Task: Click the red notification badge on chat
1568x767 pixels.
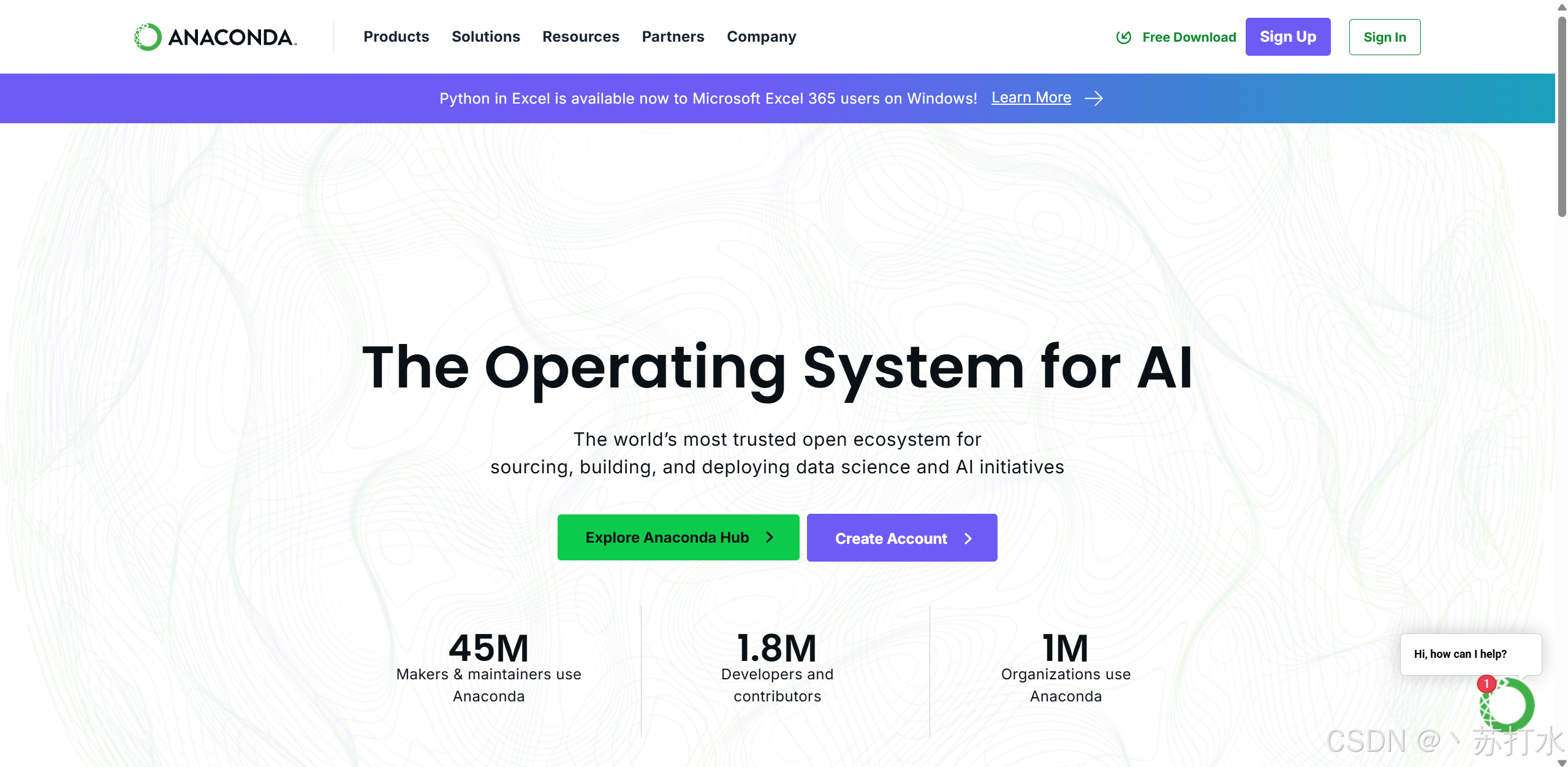Action: [1487, 684]
